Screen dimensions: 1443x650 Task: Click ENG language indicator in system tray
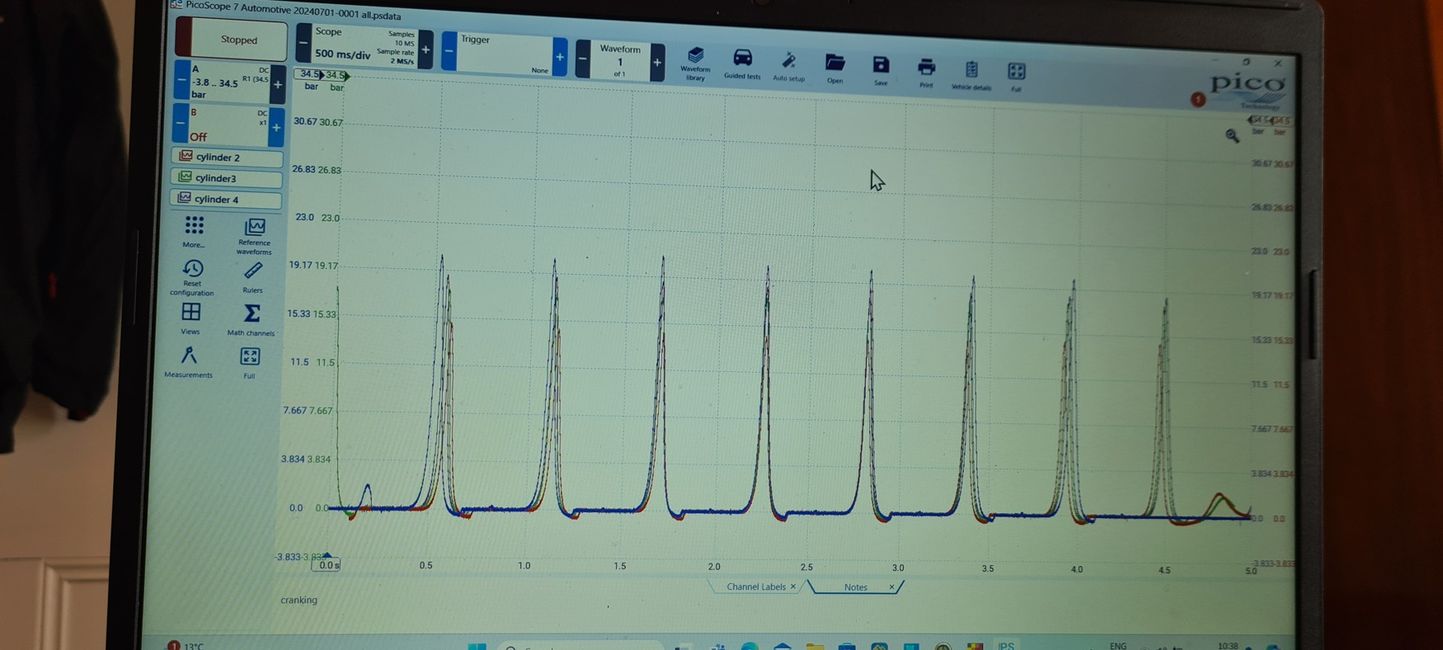pyautogui.click(x=1118, y=646)
